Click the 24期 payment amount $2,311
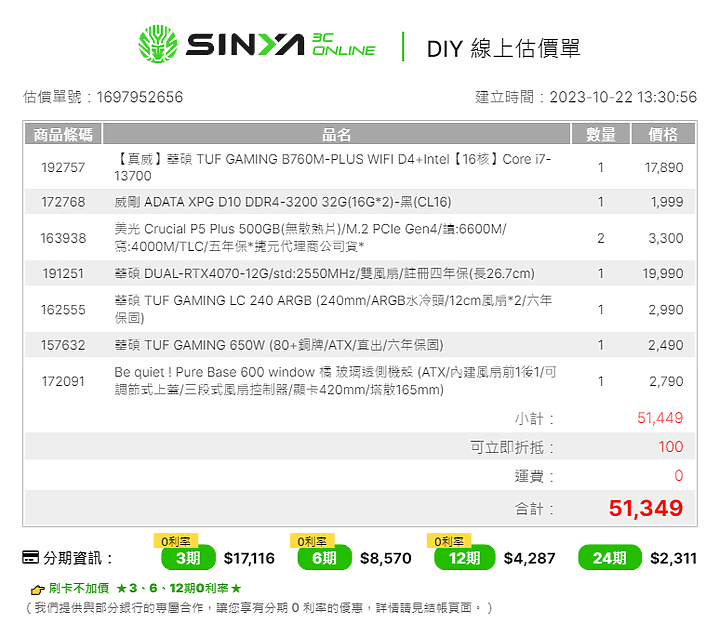This screenshot has height=637, width=720. (674, 558)
